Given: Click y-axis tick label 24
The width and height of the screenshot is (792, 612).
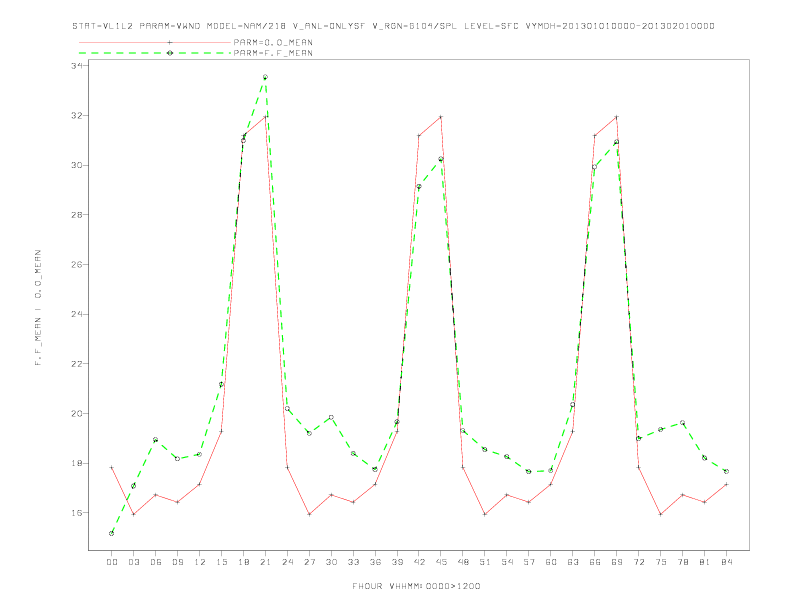Looking at the screenshot, I should point(77,314).
